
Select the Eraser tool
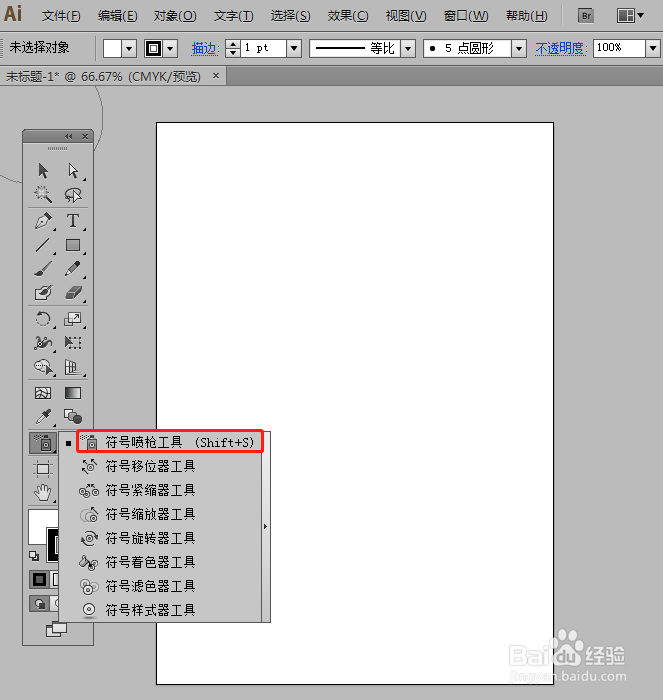73,293
